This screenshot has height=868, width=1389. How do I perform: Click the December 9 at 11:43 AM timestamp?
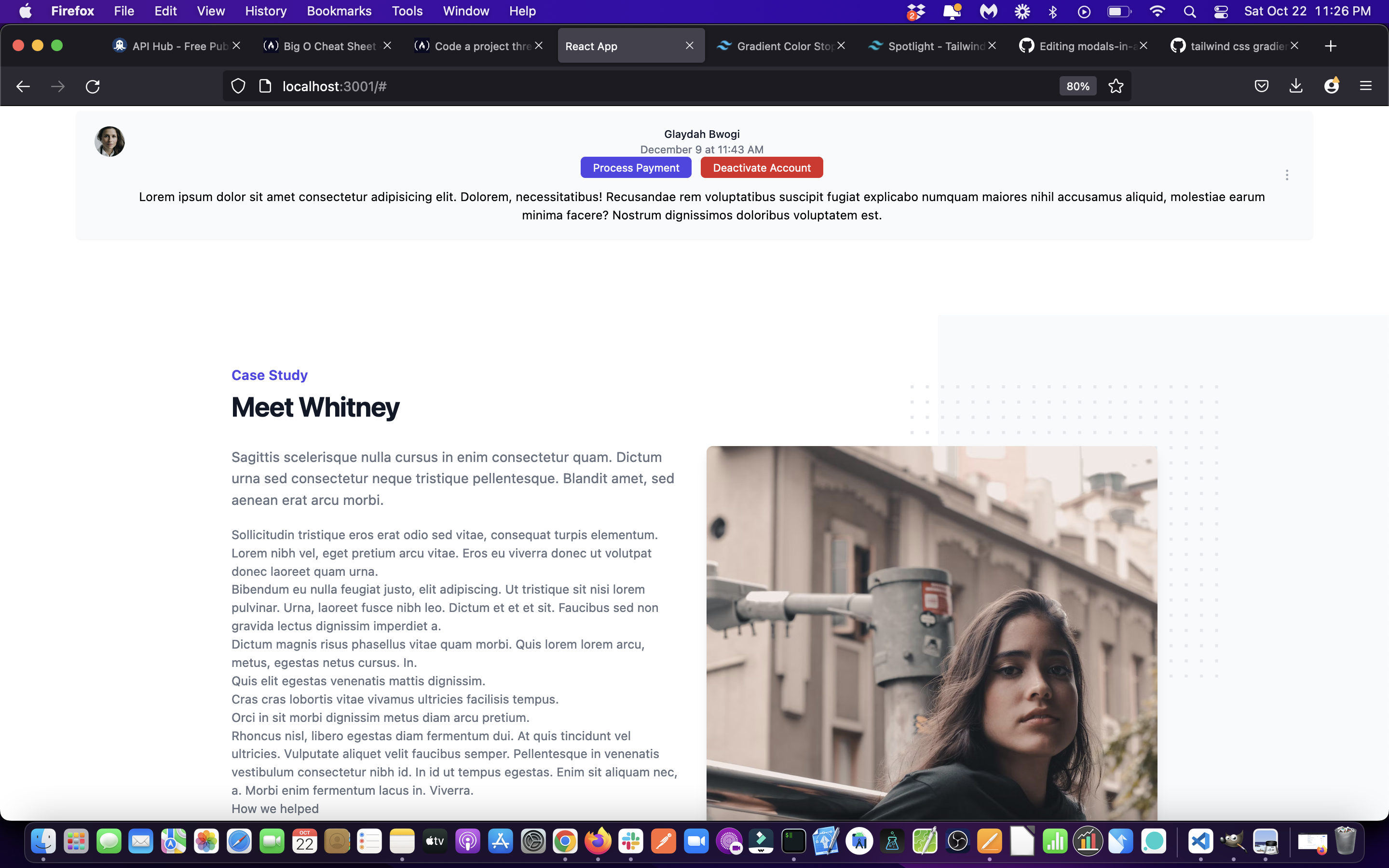tap(701, 149)
